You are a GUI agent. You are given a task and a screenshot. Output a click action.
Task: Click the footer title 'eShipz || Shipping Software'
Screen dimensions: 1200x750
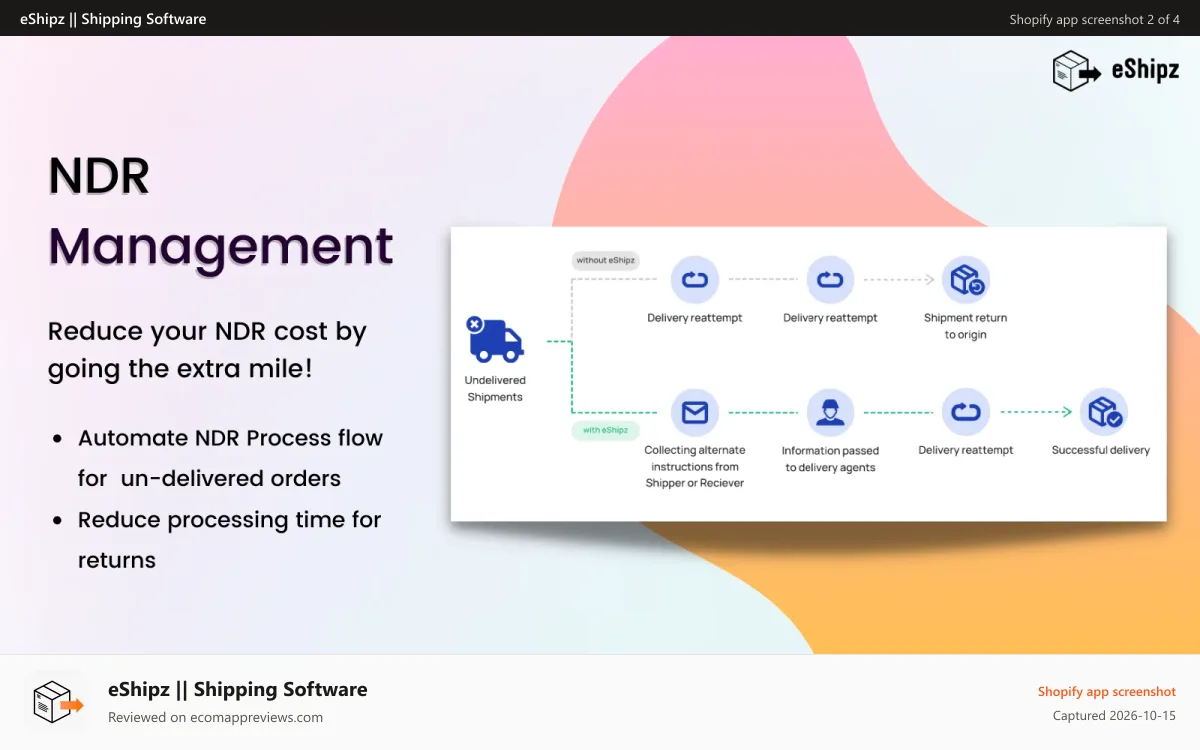[x=238, y=689]
